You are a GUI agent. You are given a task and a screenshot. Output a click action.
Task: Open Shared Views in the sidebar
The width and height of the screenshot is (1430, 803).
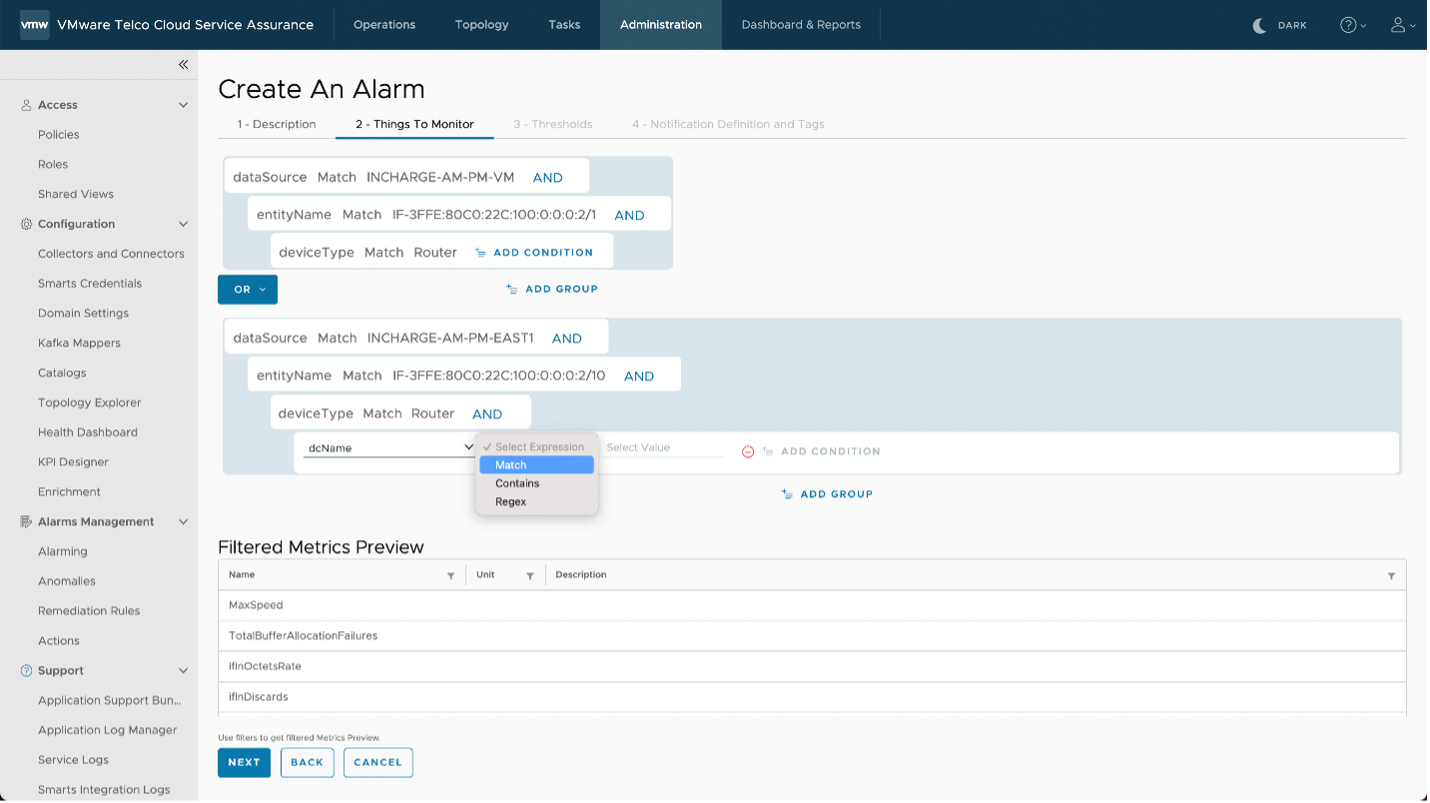click(76, 194)
